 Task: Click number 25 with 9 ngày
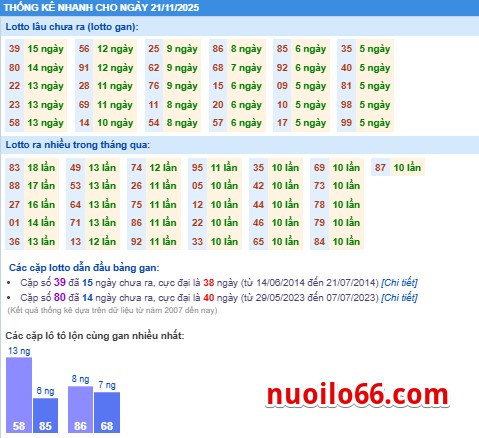point(154,49)
